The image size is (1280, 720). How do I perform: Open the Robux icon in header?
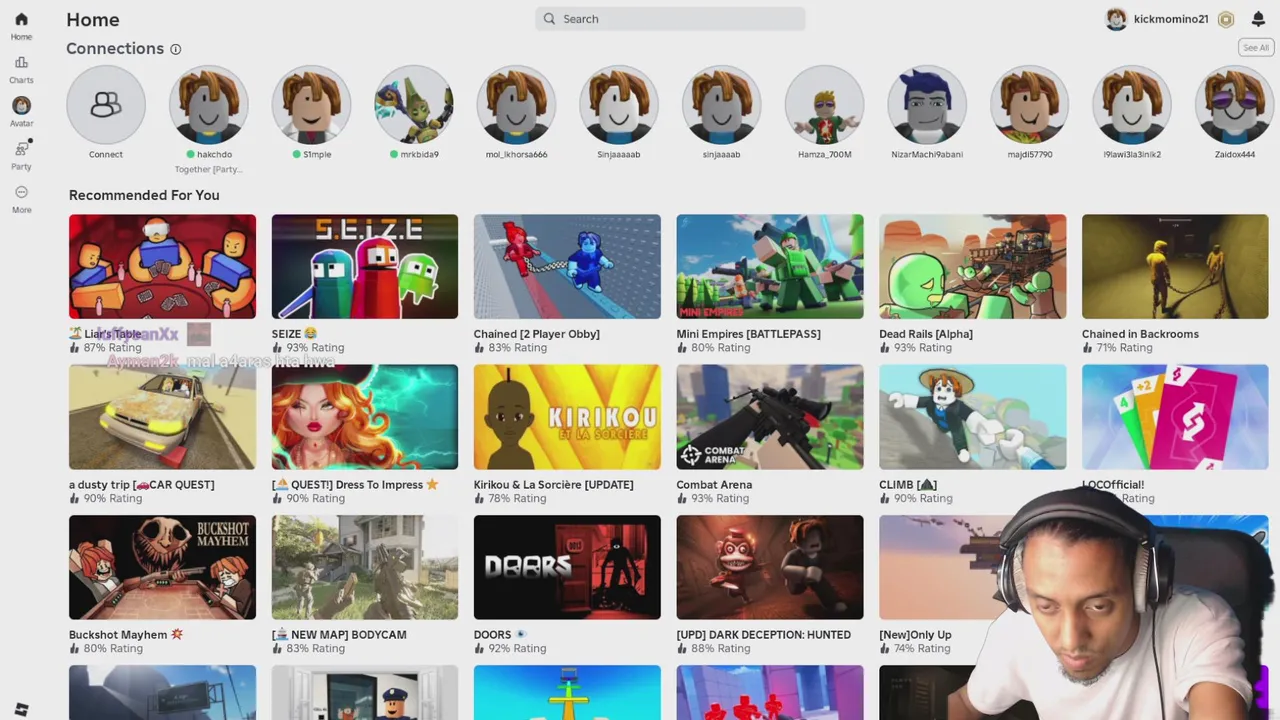(x=1226, y=19)
